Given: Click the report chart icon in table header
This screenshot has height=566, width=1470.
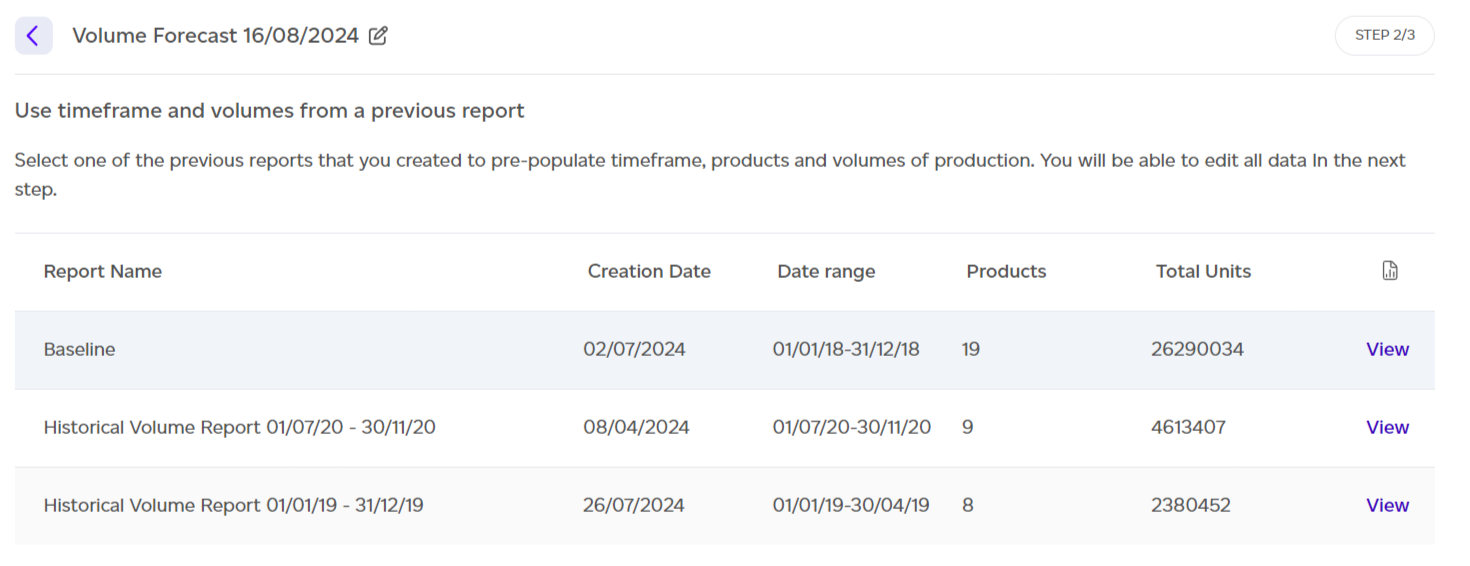Looking at the screenshot, I should pyautogui.click(x=1389, y=271).
